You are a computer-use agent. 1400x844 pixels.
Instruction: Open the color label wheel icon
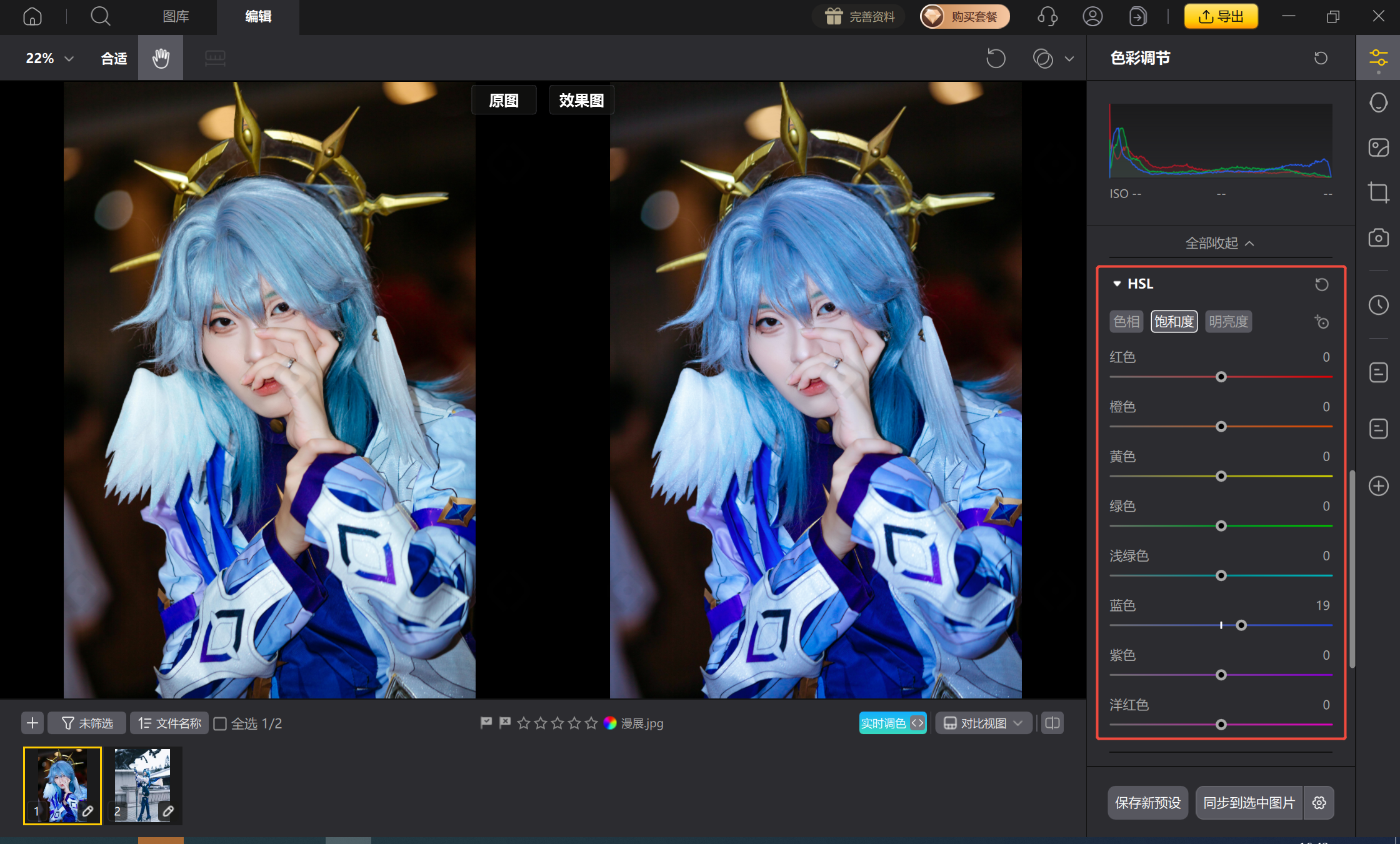click(x=610, y=723)
